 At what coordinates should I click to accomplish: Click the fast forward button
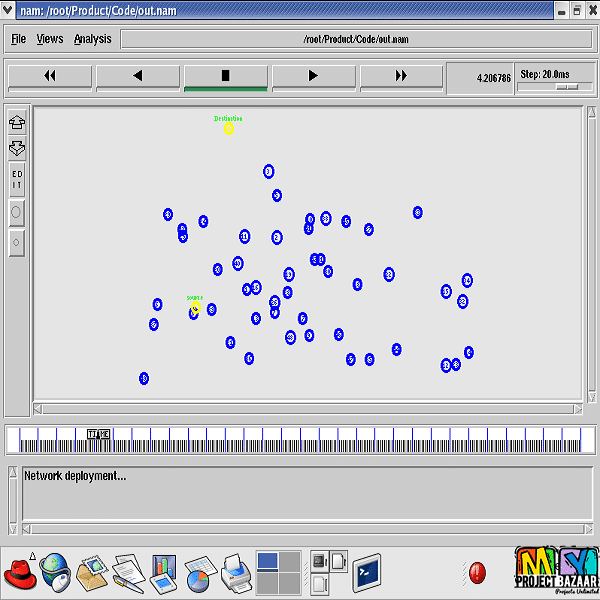point(401,76)
